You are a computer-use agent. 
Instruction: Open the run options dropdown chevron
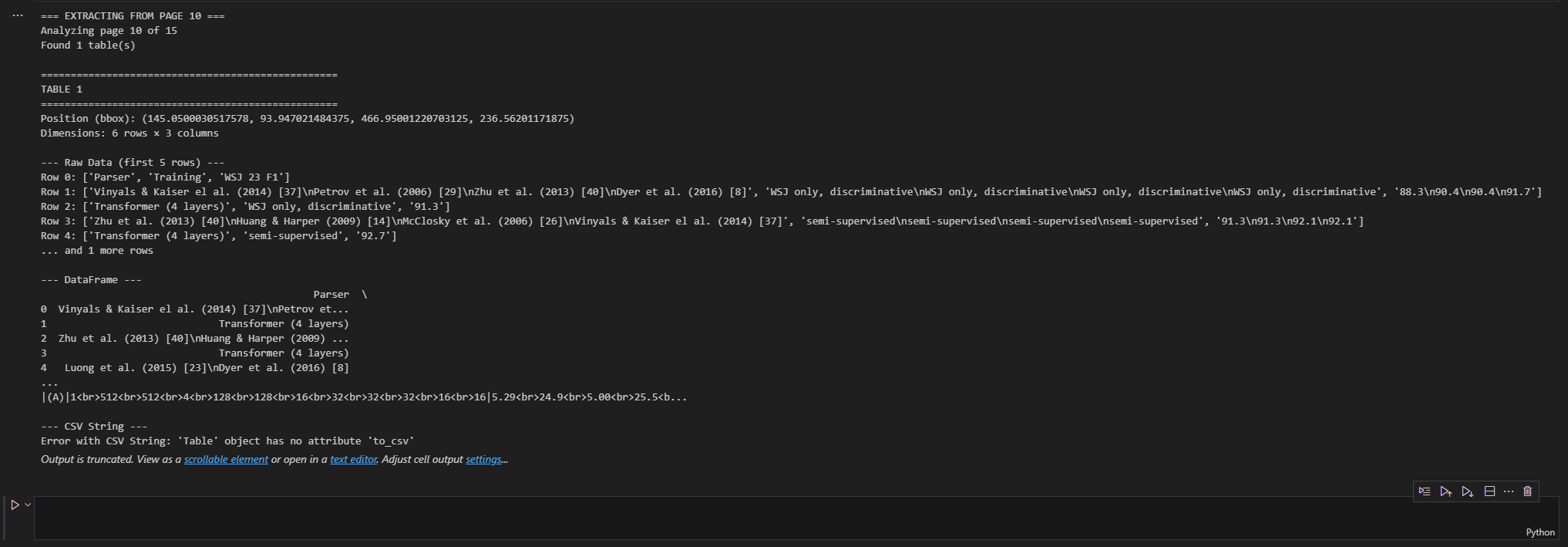coord(28,505)
